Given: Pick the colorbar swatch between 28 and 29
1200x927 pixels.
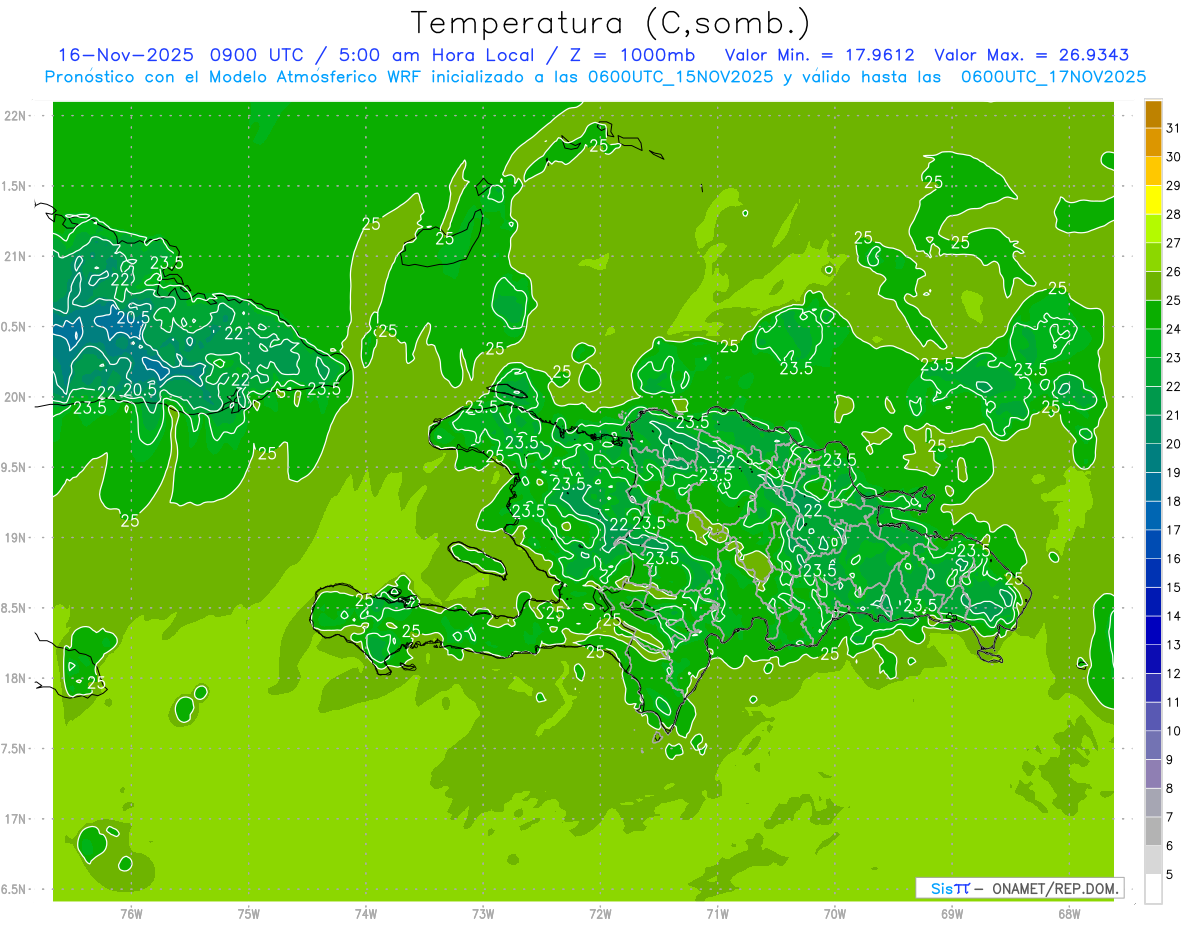Looking at the screenshot, I should point(1153,200).
